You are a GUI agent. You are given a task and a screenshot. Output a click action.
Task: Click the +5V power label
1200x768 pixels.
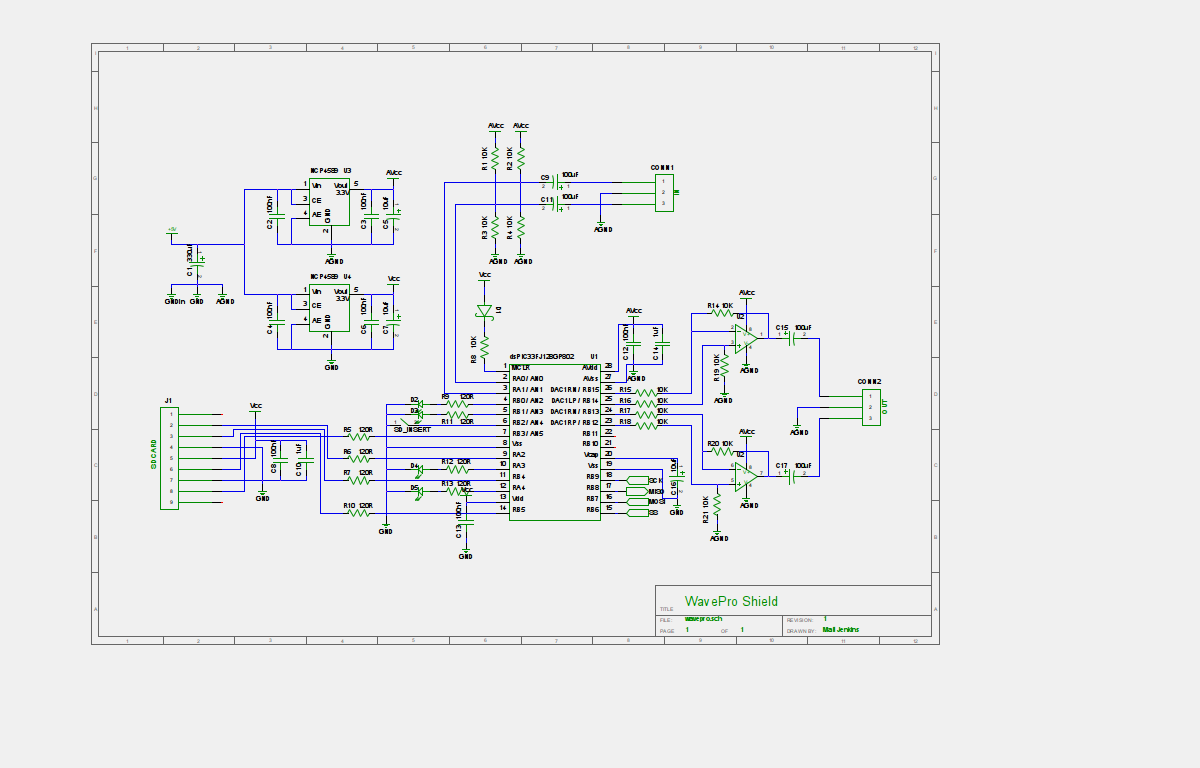point(172,230)
